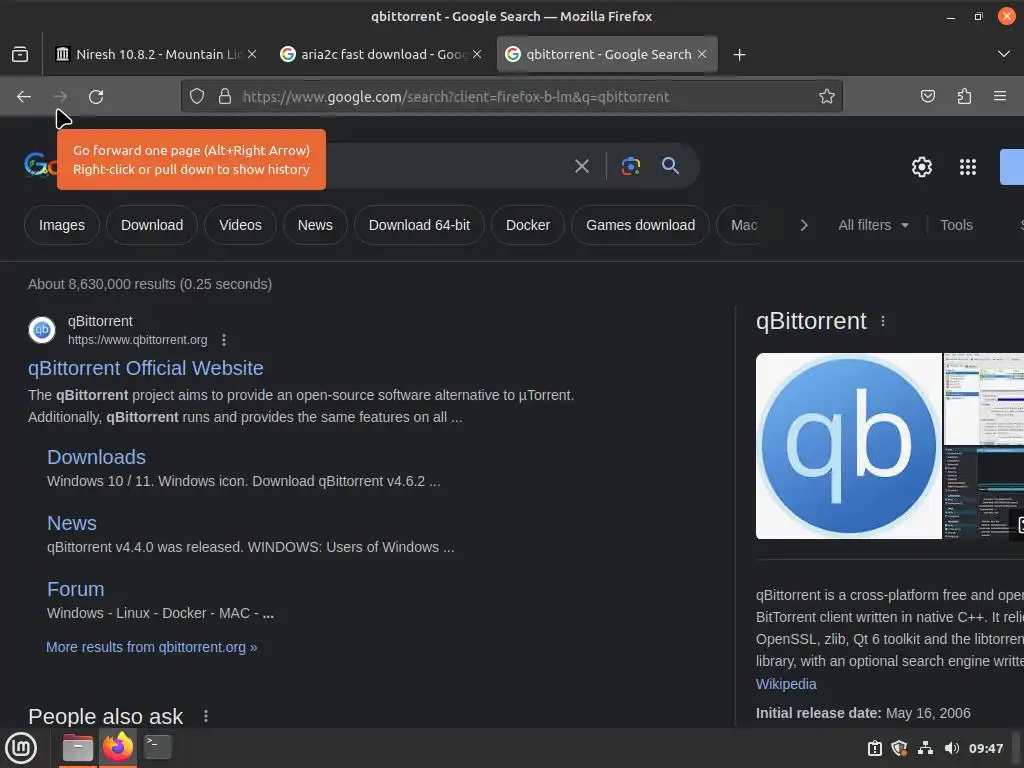Open the Wikipedia link in knowledge panel
The width and height of the screenshot is (1024, 768).
[x=786, y=684]
